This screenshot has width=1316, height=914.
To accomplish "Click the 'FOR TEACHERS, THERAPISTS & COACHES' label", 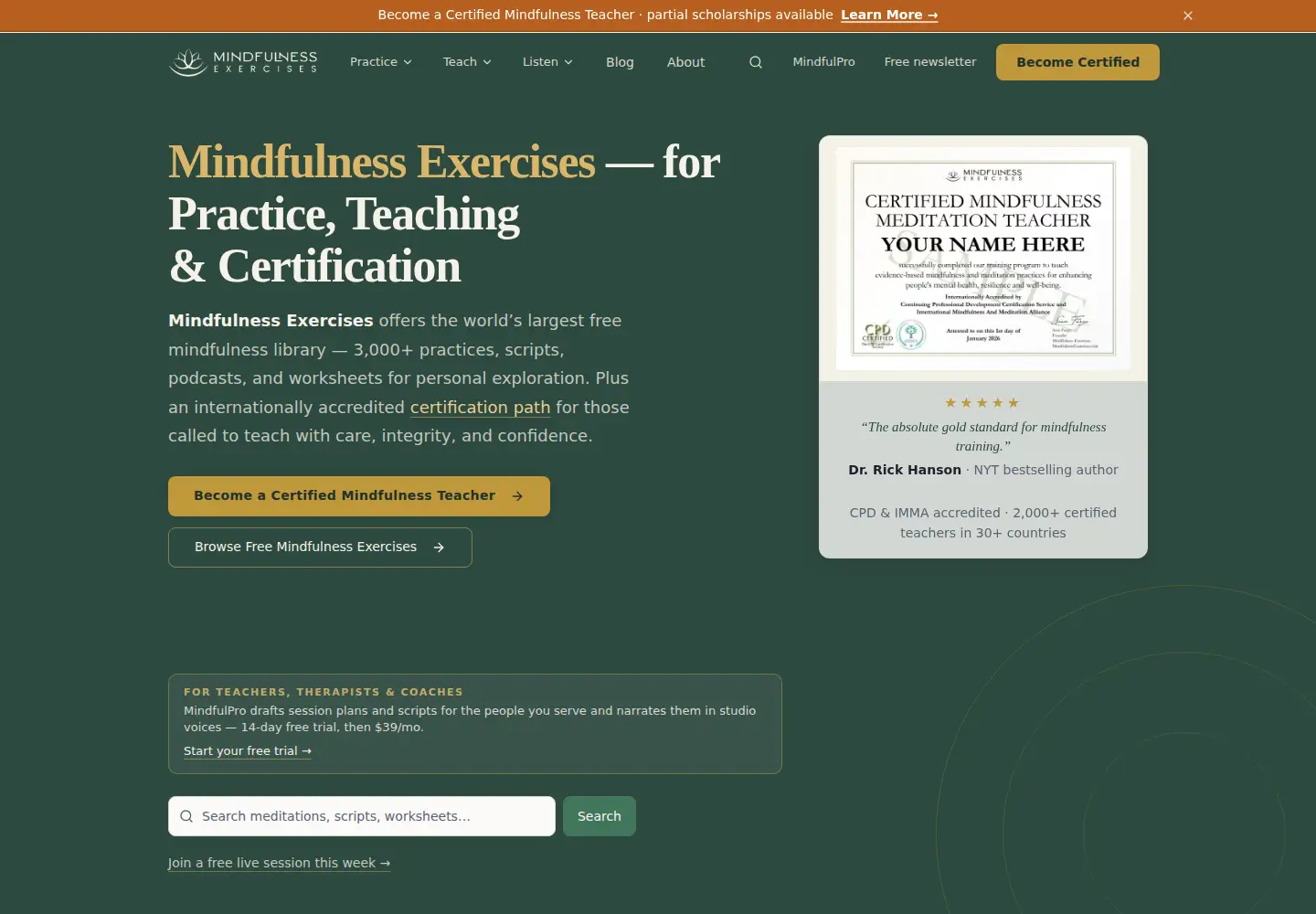I will (x=324, y=692).
